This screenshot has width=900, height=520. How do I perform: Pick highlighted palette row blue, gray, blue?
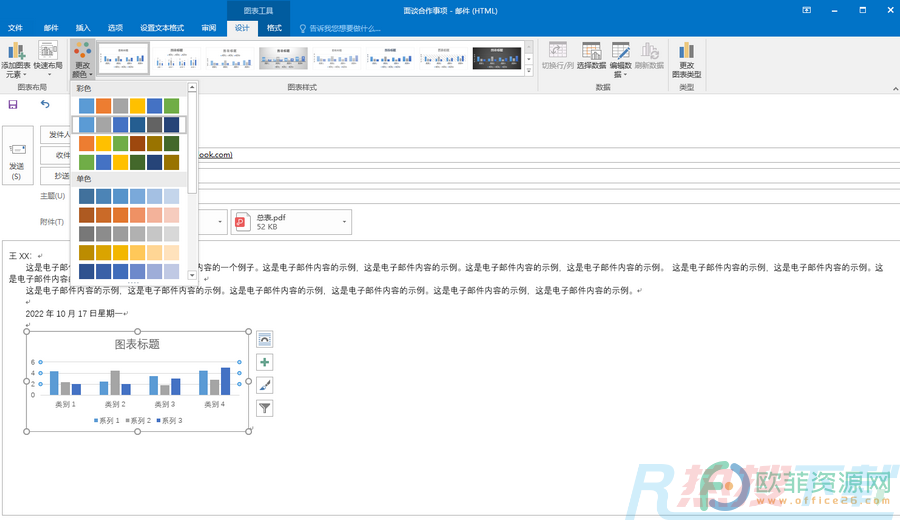(x=129, y=125)
